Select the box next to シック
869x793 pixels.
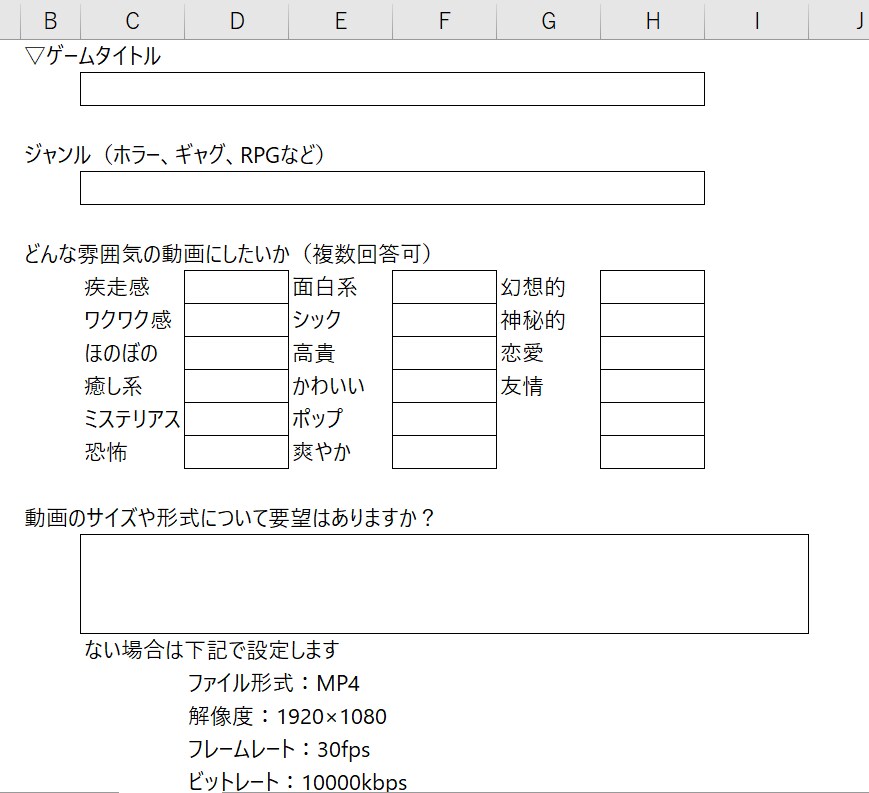tap(444, 320)
